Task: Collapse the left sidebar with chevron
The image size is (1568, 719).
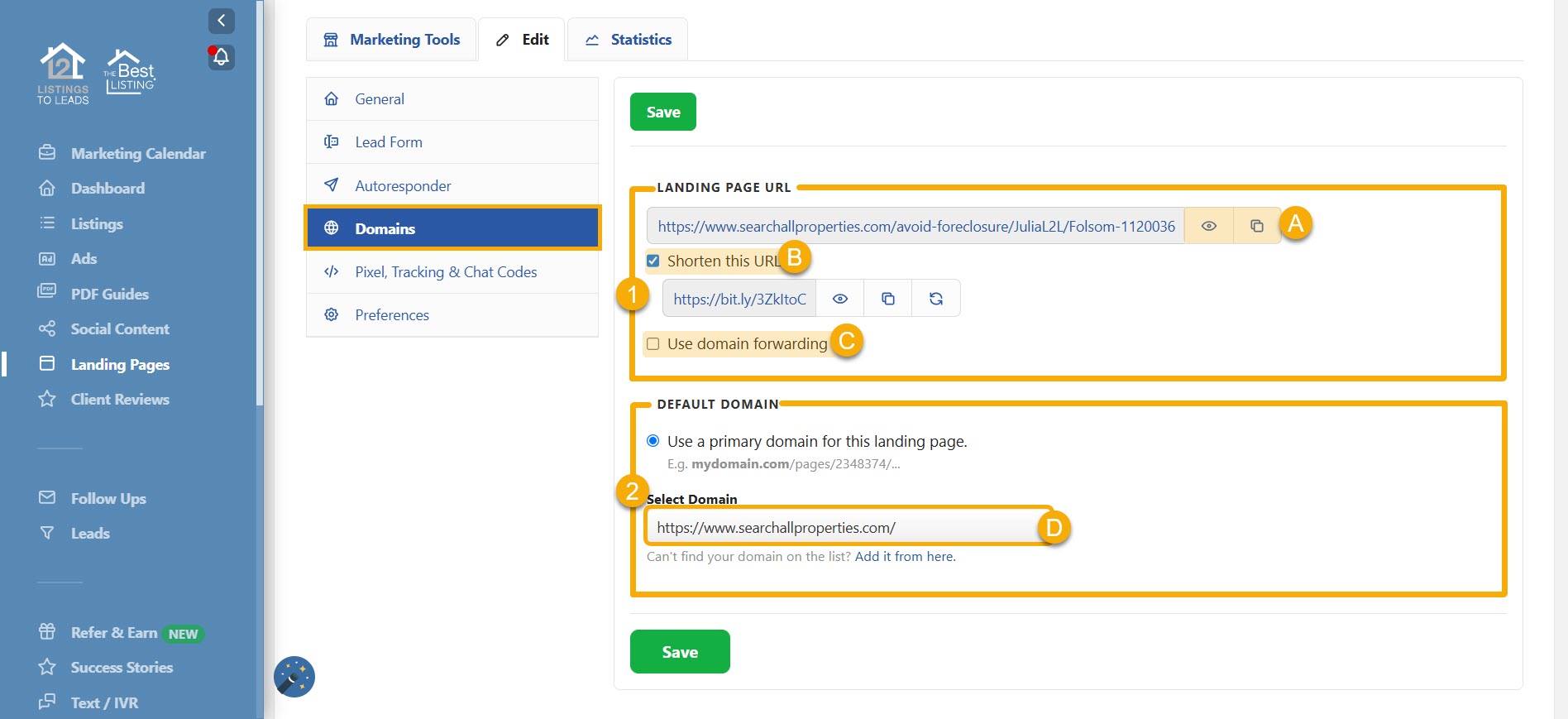Action: [222, 21]
